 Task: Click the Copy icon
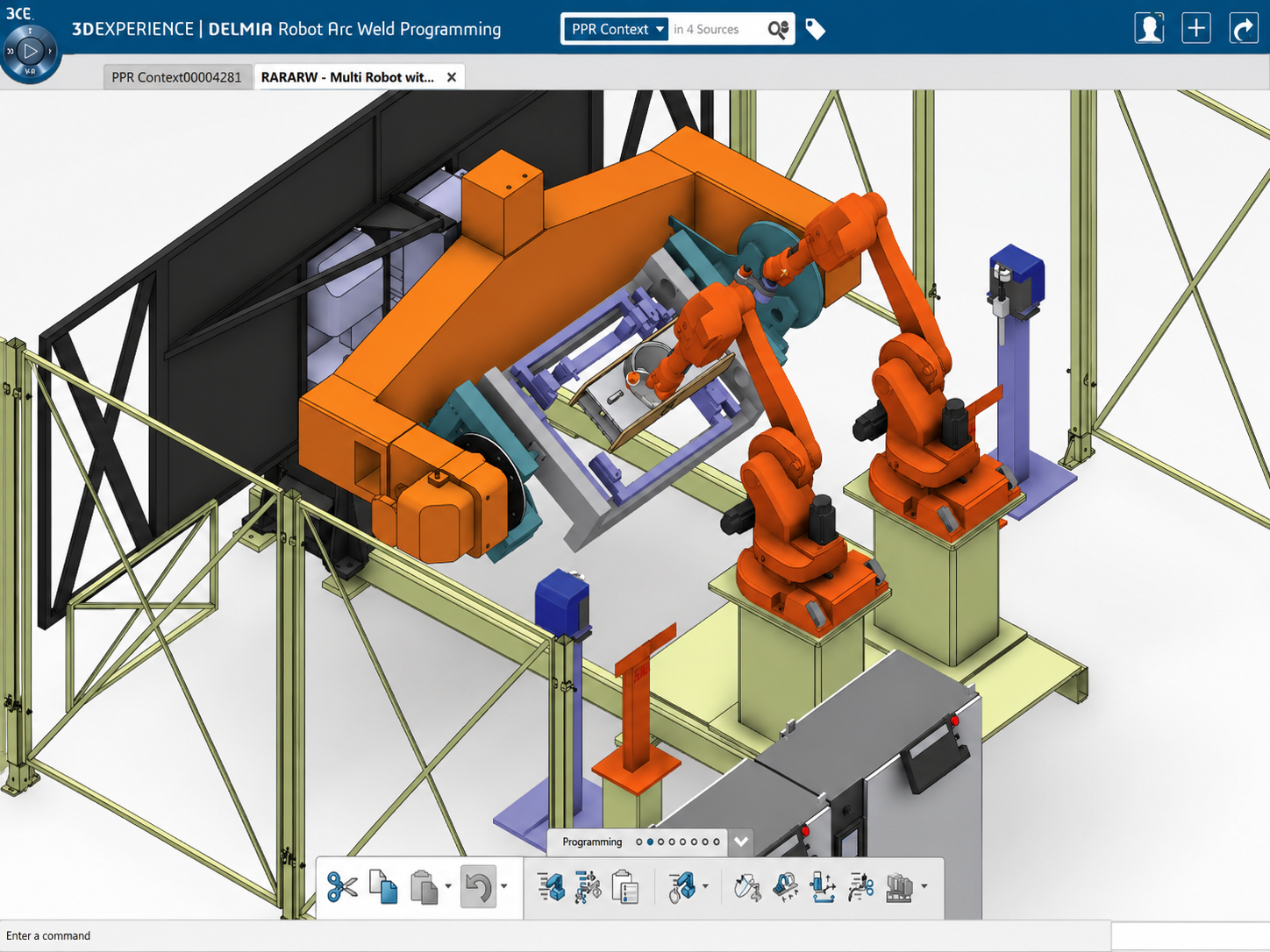(x=383, y=887)
